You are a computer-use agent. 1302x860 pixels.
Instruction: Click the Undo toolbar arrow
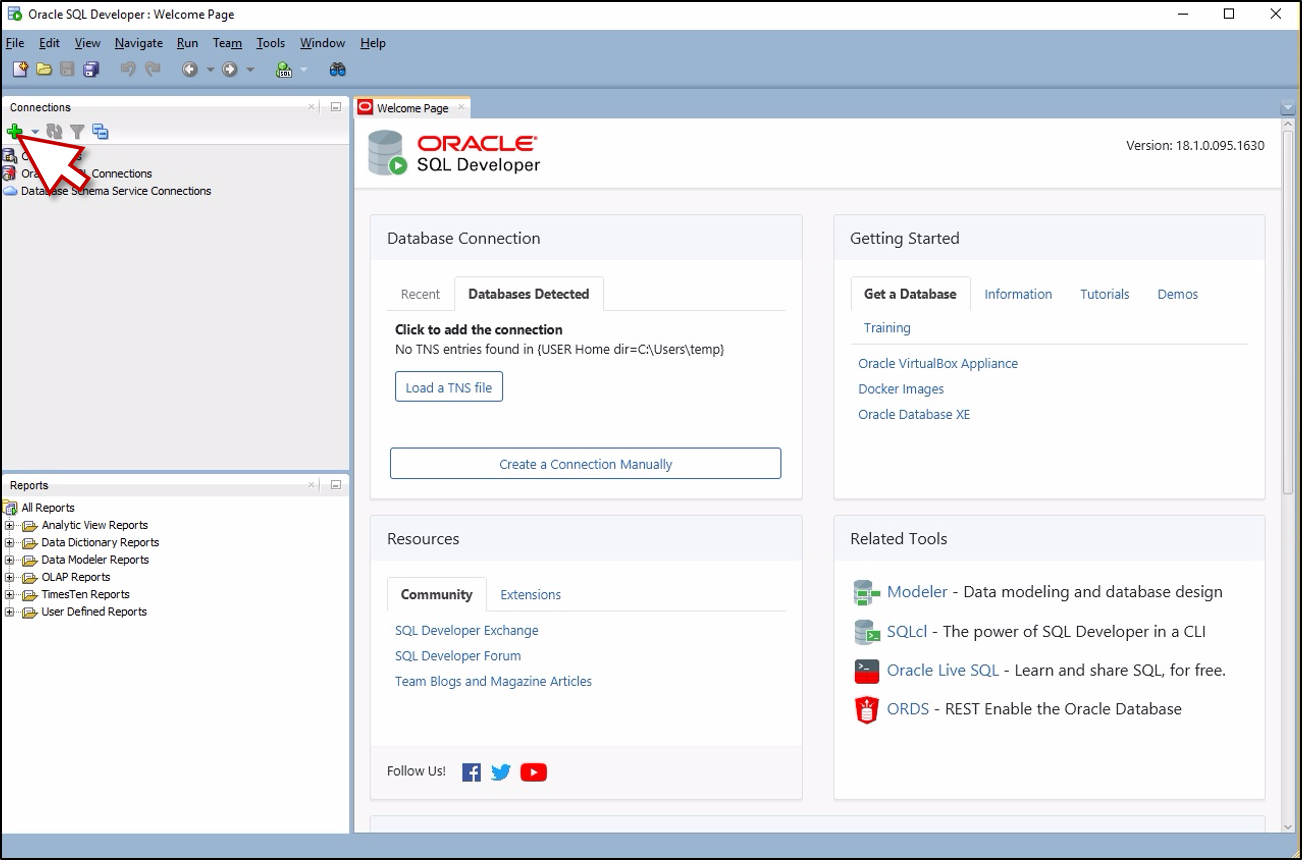coord(127,69)
